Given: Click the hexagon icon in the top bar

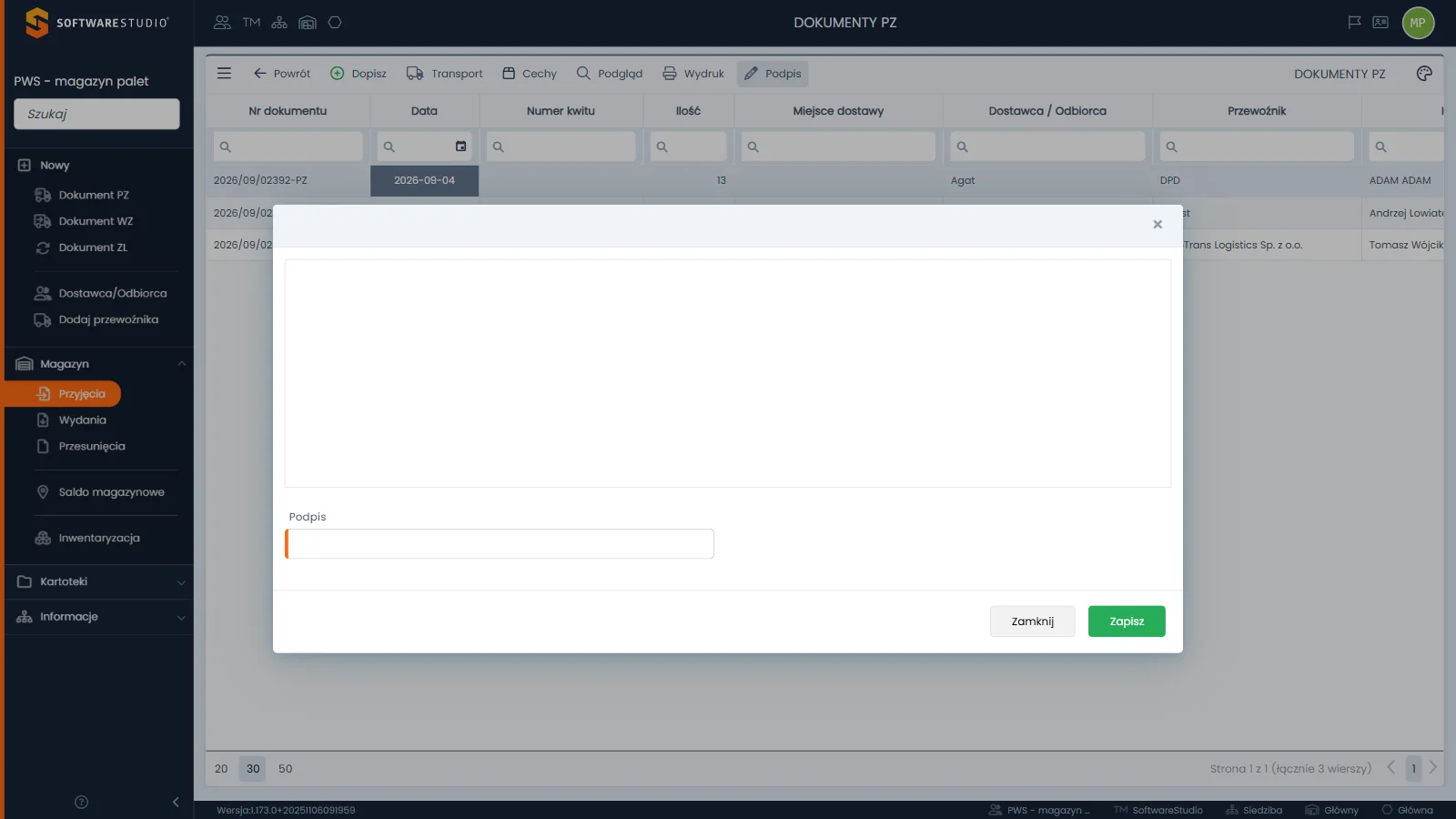Looking at the screenshot, I should (335, 23).
